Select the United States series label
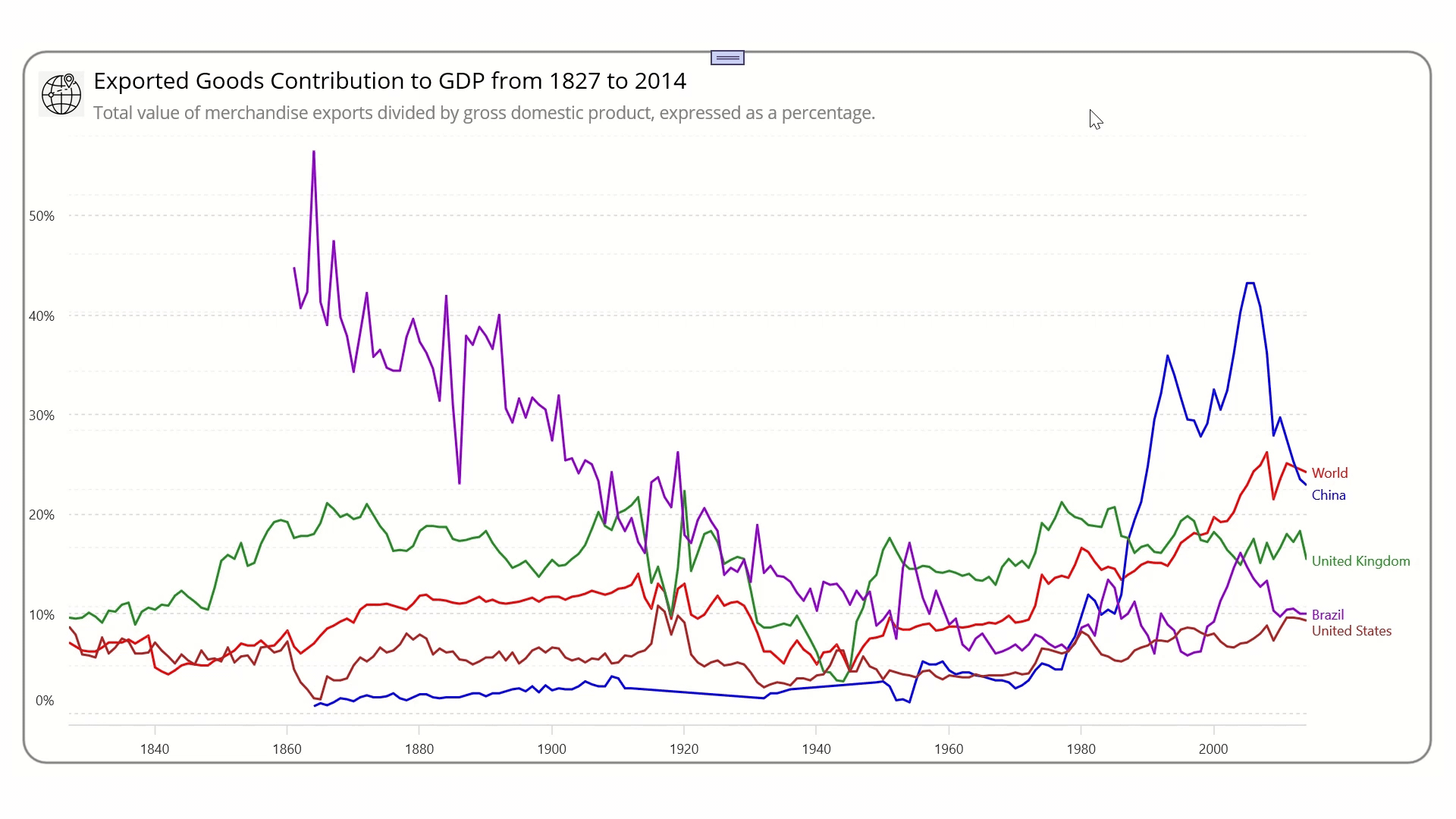Image resolution: width=1456 pixels, height=819 pixels. [1351, 631]
